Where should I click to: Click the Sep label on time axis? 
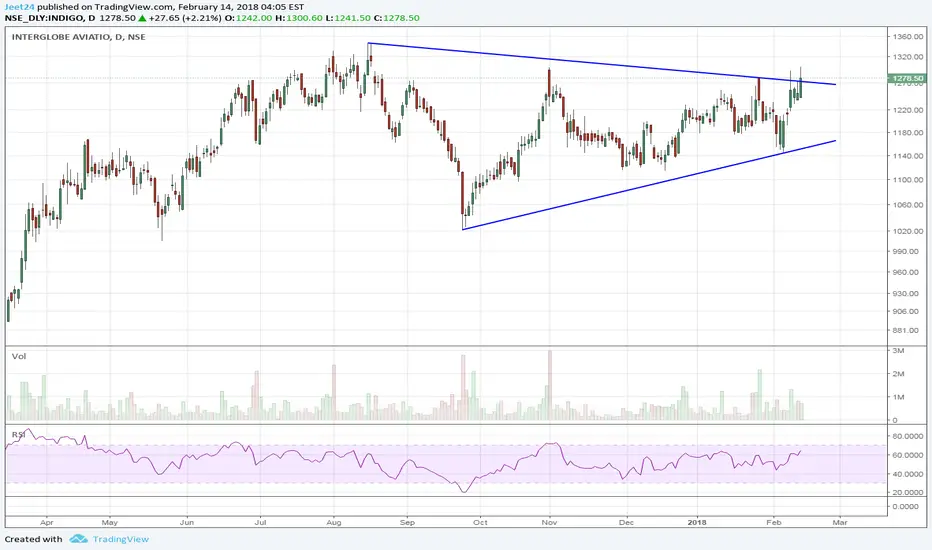click(x=407, y=523)
